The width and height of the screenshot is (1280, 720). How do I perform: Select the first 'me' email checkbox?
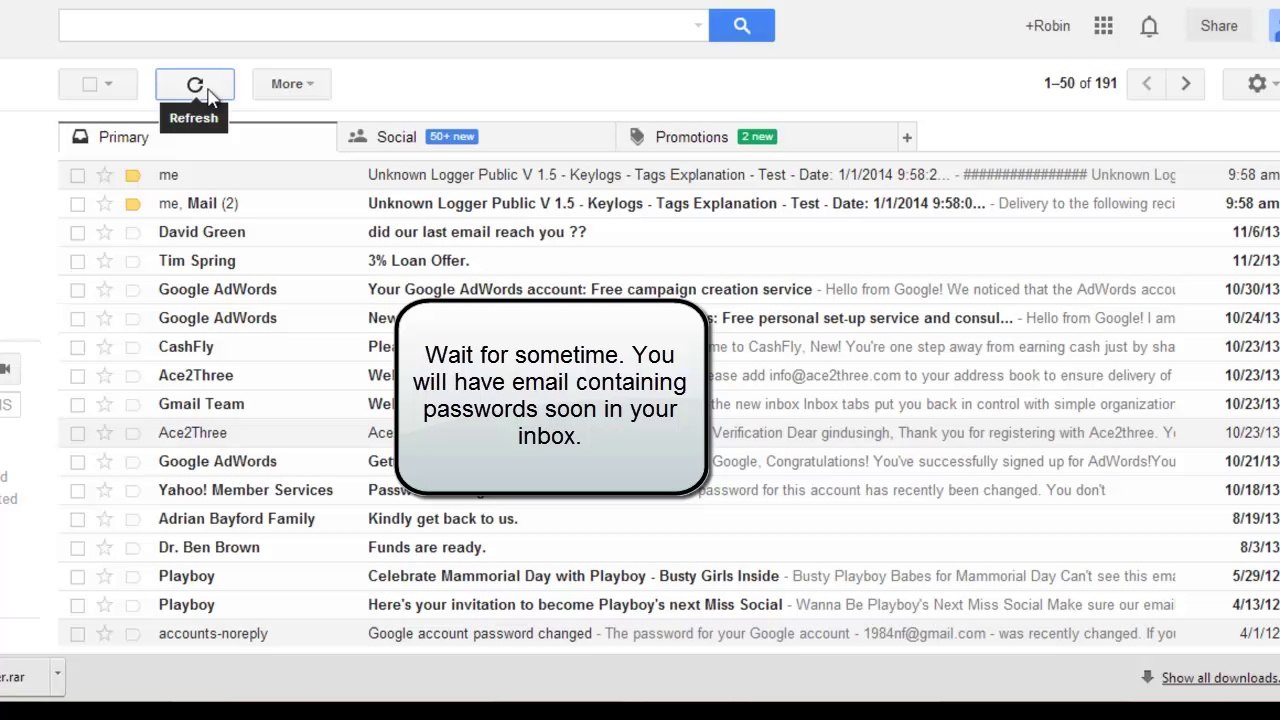(x=78, y=175)
